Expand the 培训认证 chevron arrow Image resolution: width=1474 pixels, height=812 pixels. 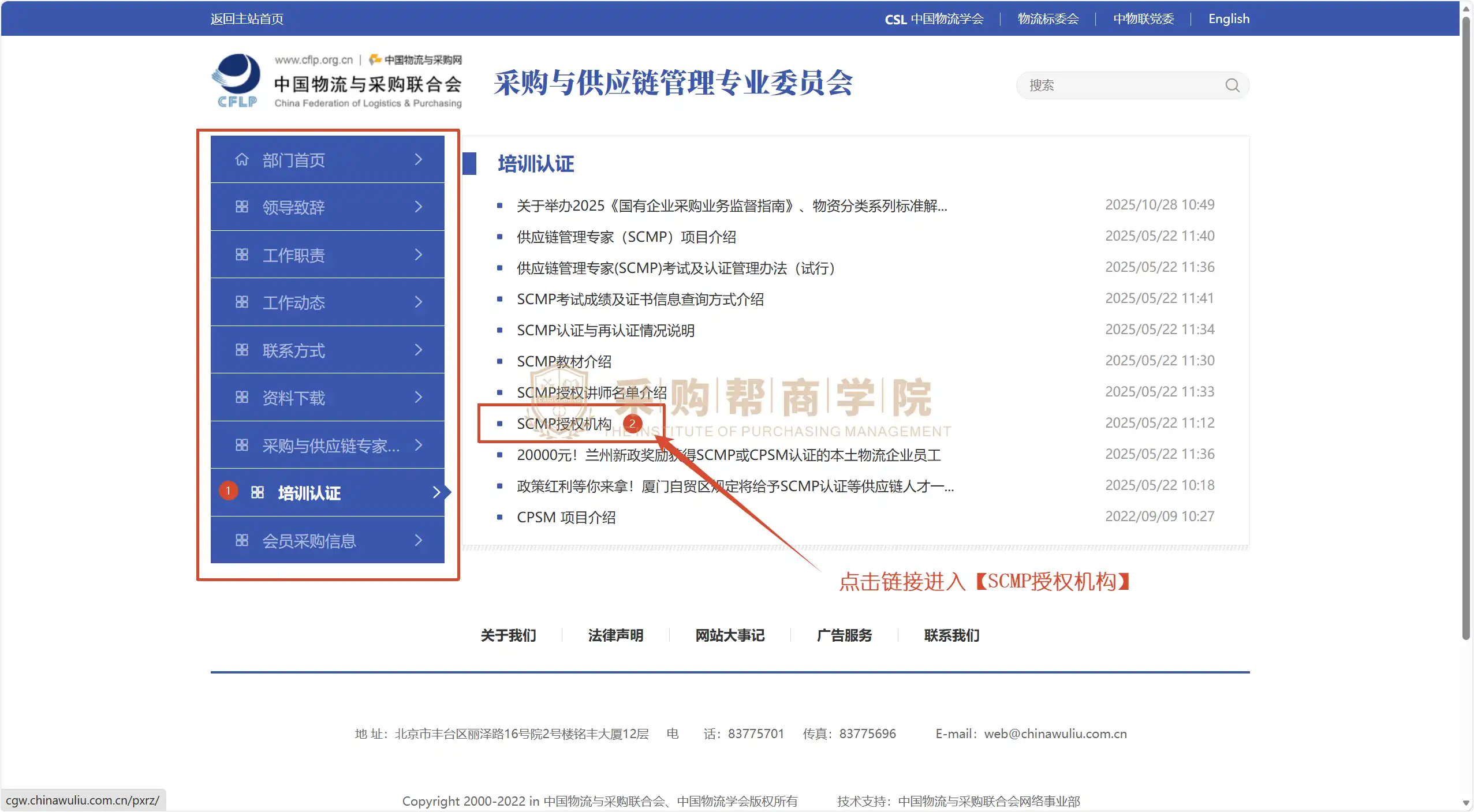(x=437, y=492)
